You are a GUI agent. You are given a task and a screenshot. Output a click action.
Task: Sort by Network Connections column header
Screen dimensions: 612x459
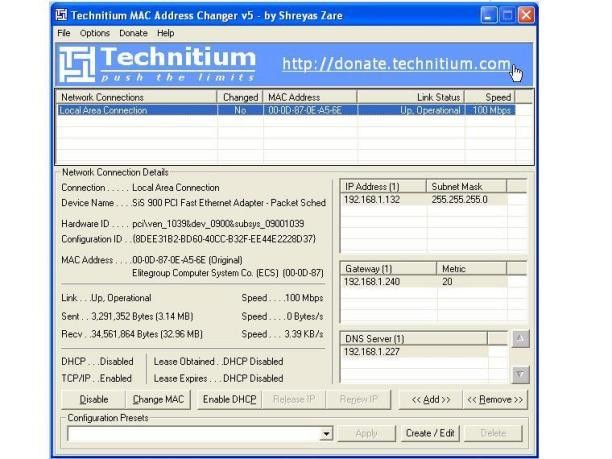click(x=137, y=97)
